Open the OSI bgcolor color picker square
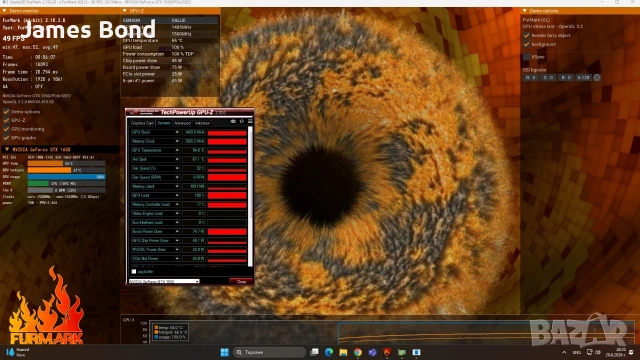This screenshot has width=640, height=360. point(597,77)
